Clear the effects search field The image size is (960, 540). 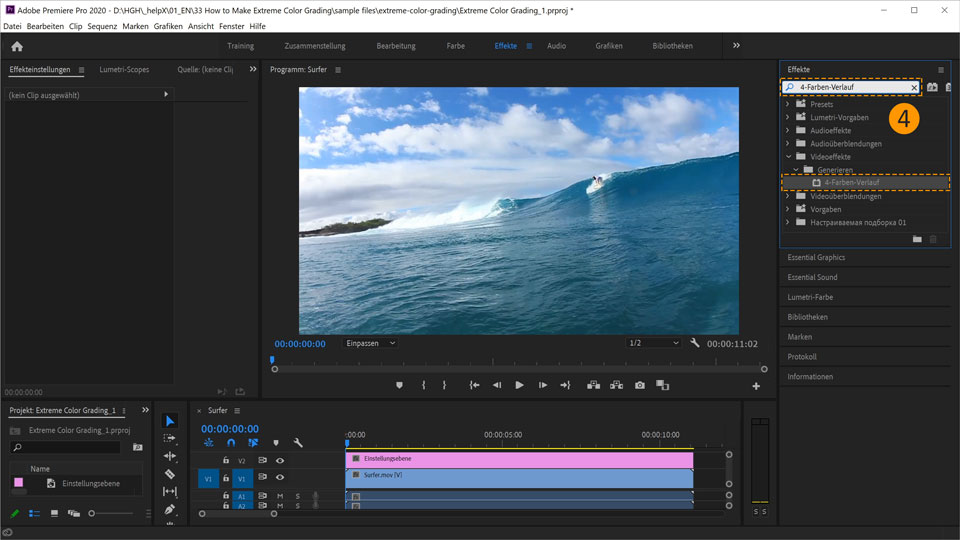[914, 88]
